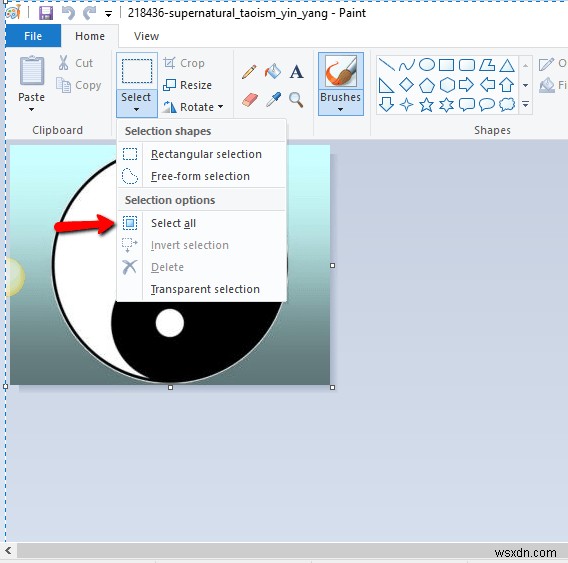Select the Fill with color bucket

pyautogui.click(x=273, y=71)
